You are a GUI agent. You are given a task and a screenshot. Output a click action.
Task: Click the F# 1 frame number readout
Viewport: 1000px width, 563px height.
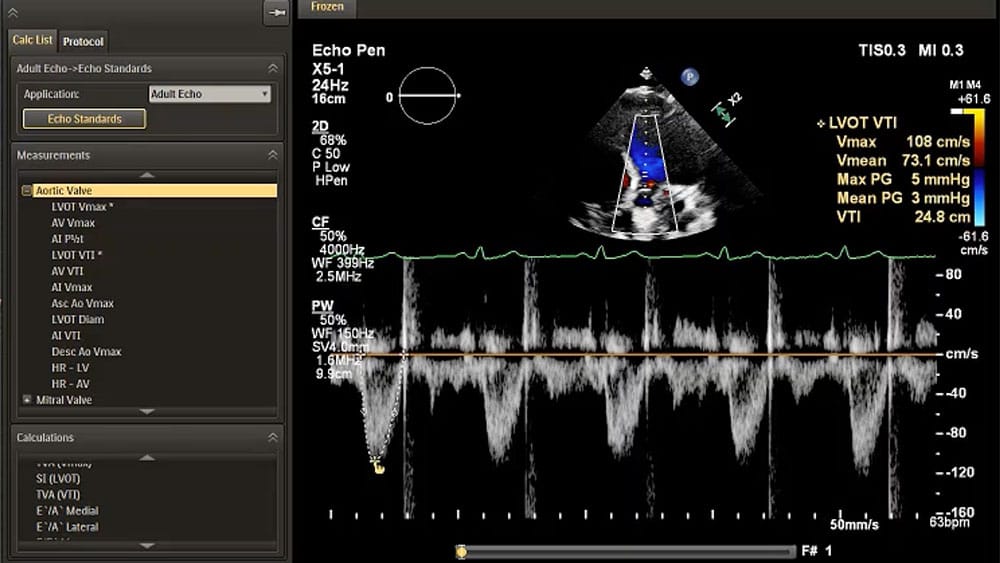817,551
